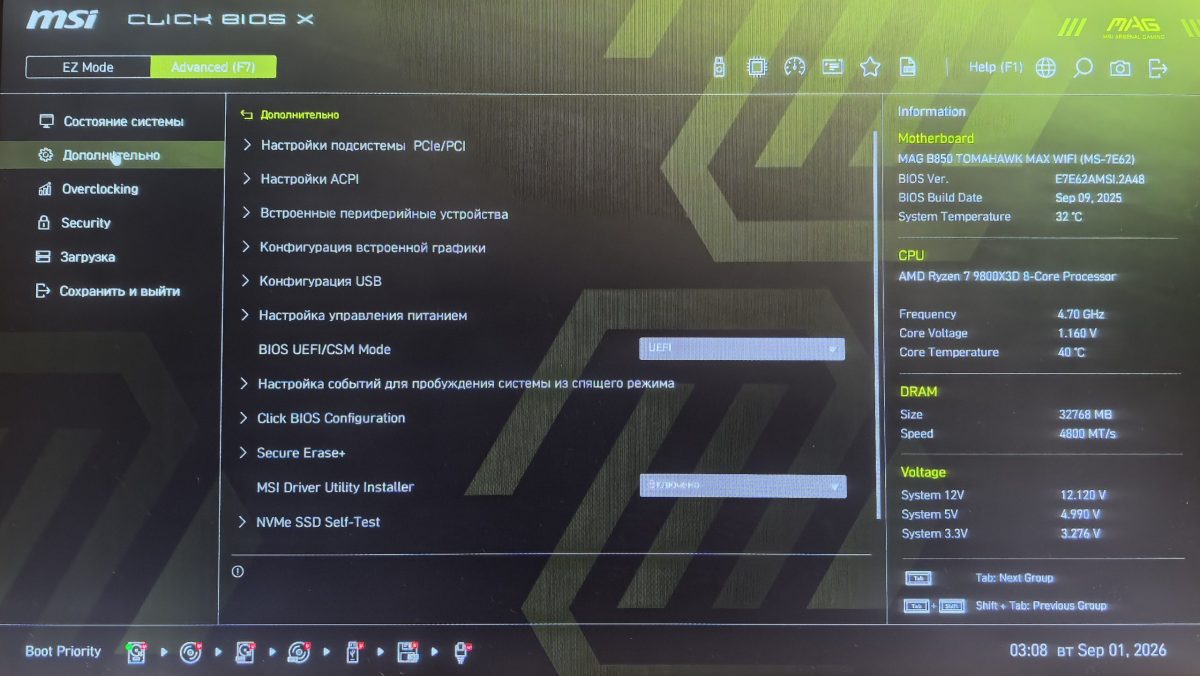
Task: Open Favorites with the star icon
Action: (870, 67)
